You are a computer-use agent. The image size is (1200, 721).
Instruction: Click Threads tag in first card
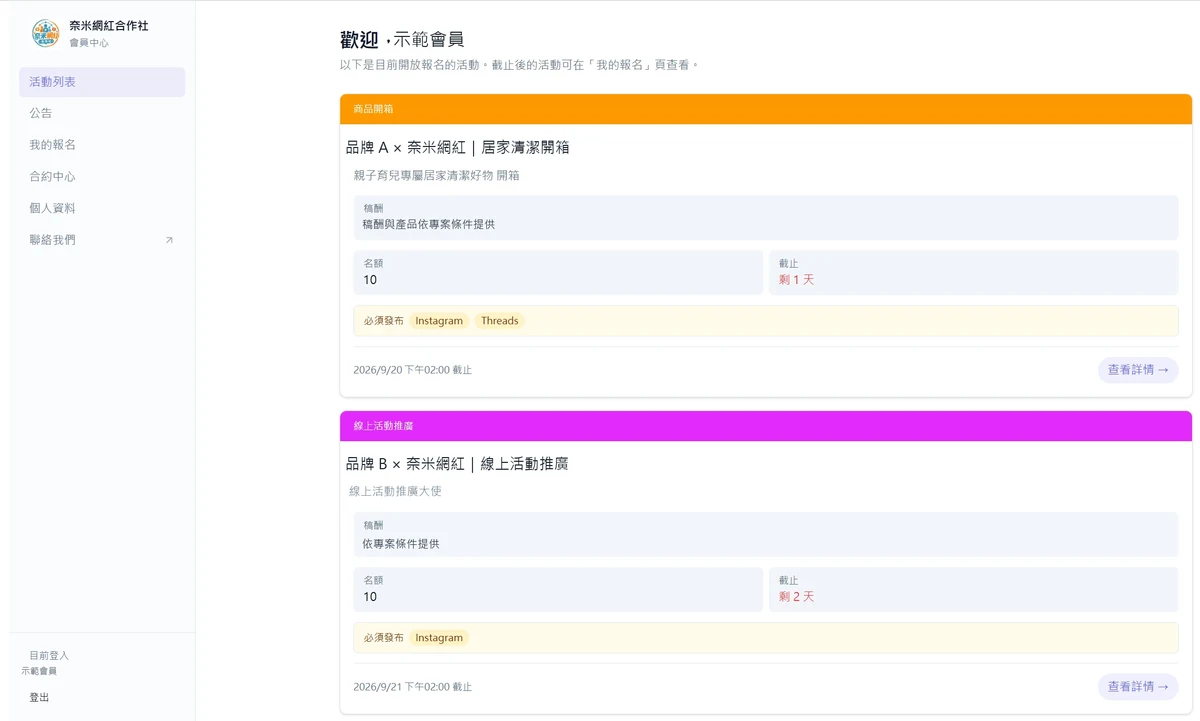[499, 321]
